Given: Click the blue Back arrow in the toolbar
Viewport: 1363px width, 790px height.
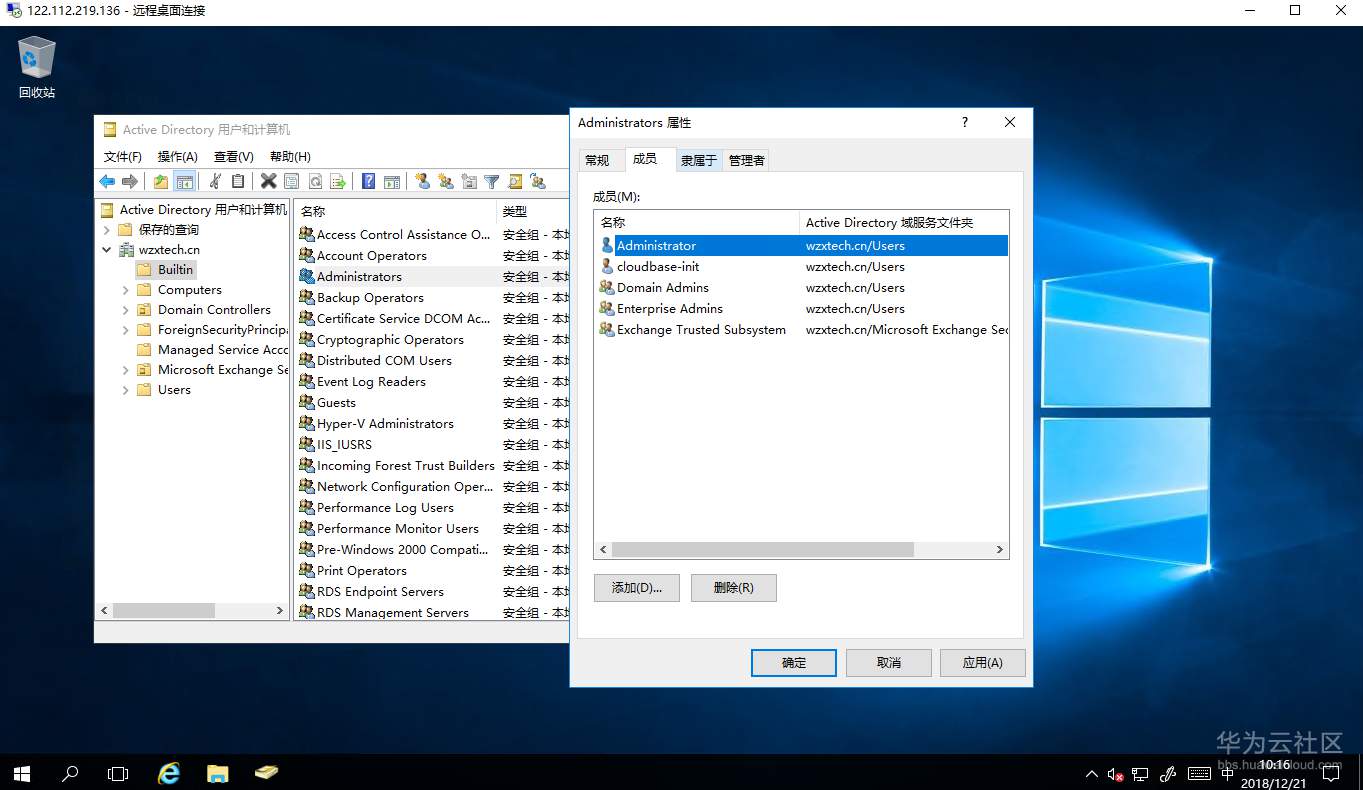Looking at the screenshot, I should click(107, 181).
